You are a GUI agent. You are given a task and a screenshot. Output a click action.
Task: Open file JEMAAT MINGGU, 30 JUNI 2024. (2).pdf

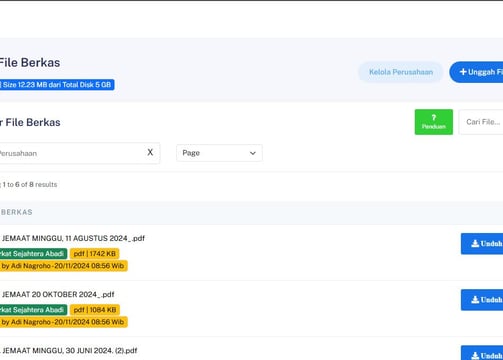(69, 351)
